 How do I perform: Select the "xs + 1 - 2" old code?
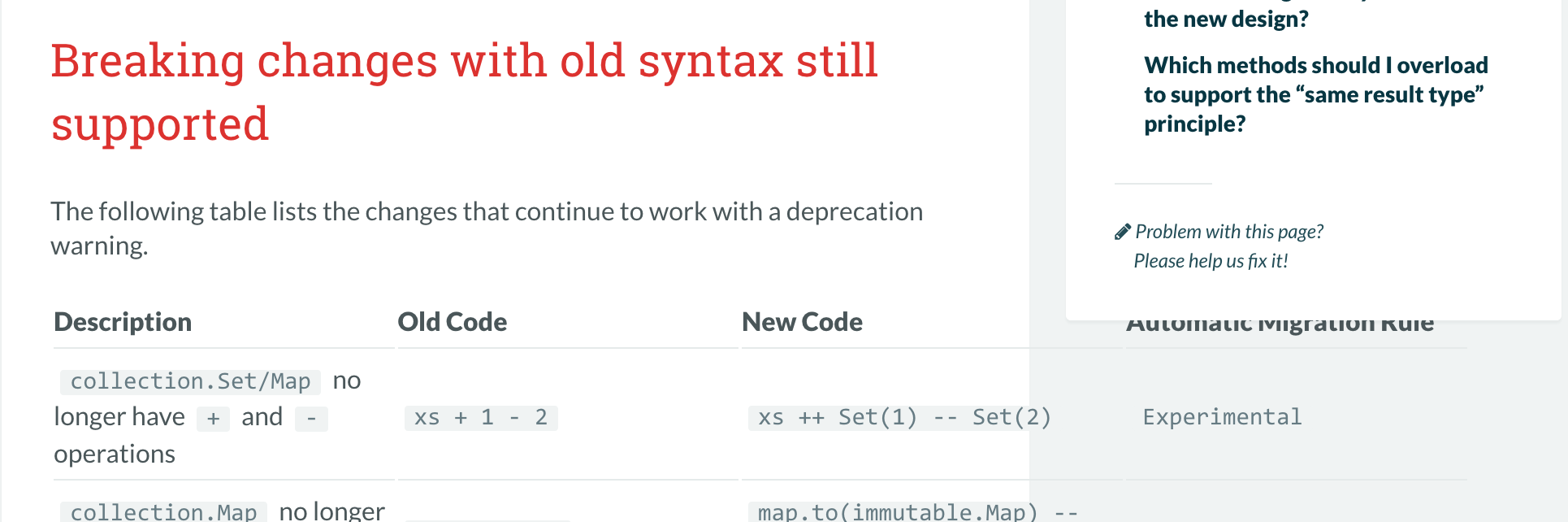coord(481,418)
